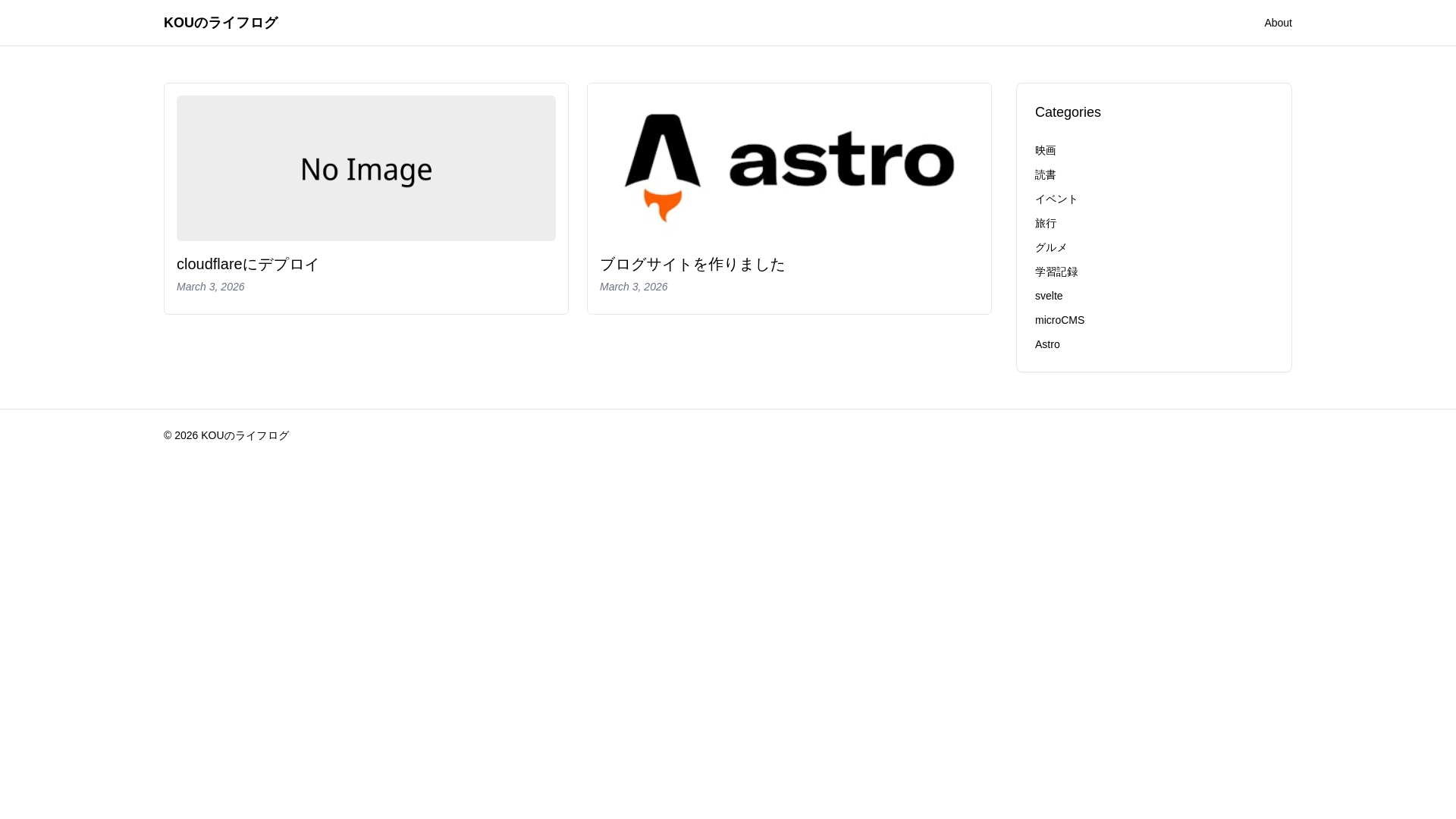Open the astro logo thumbnail
The height and width of the screenshot is (819, 1456).
coord(789,168)
